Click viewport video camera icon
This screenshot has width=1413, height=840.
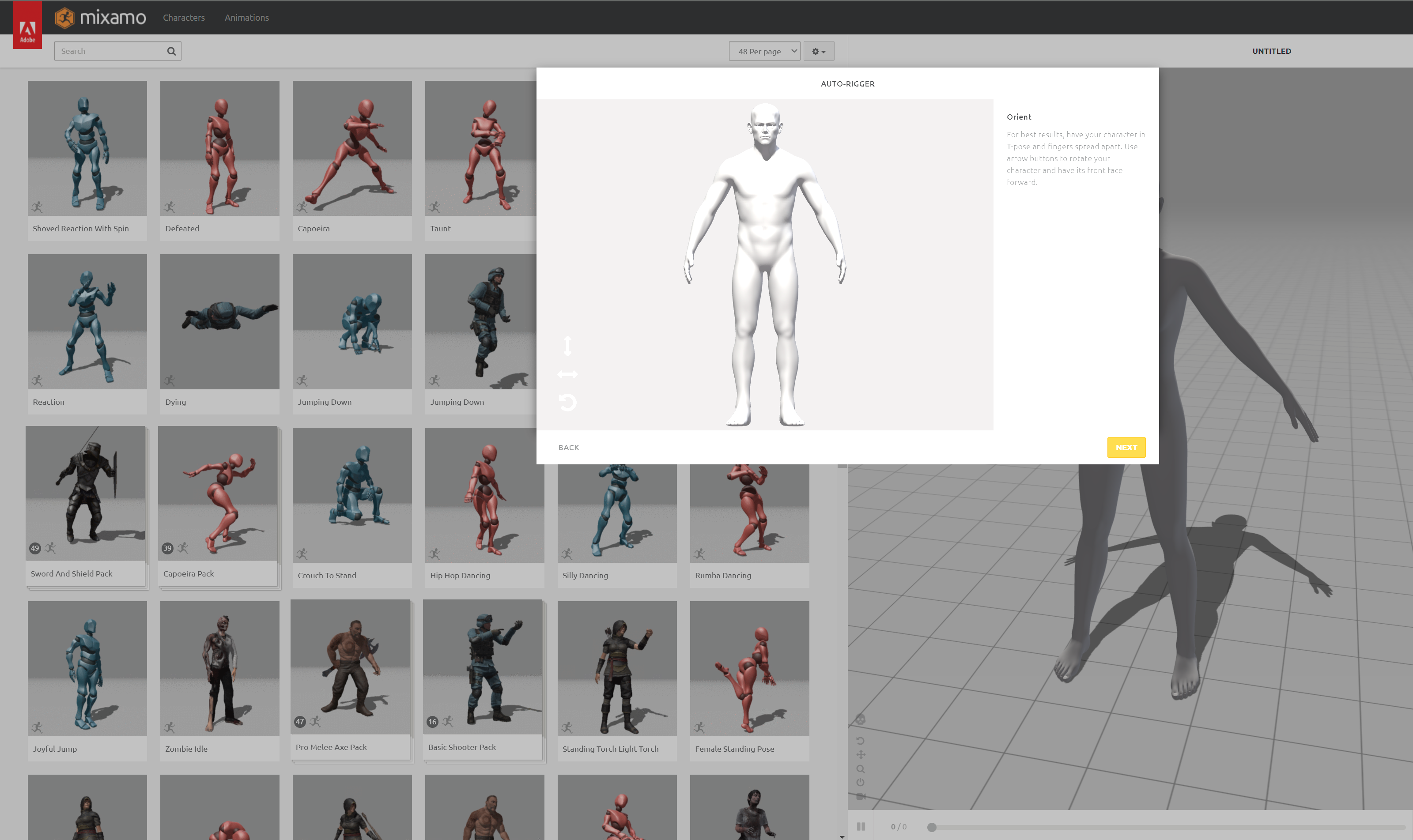tap(861, 796)
